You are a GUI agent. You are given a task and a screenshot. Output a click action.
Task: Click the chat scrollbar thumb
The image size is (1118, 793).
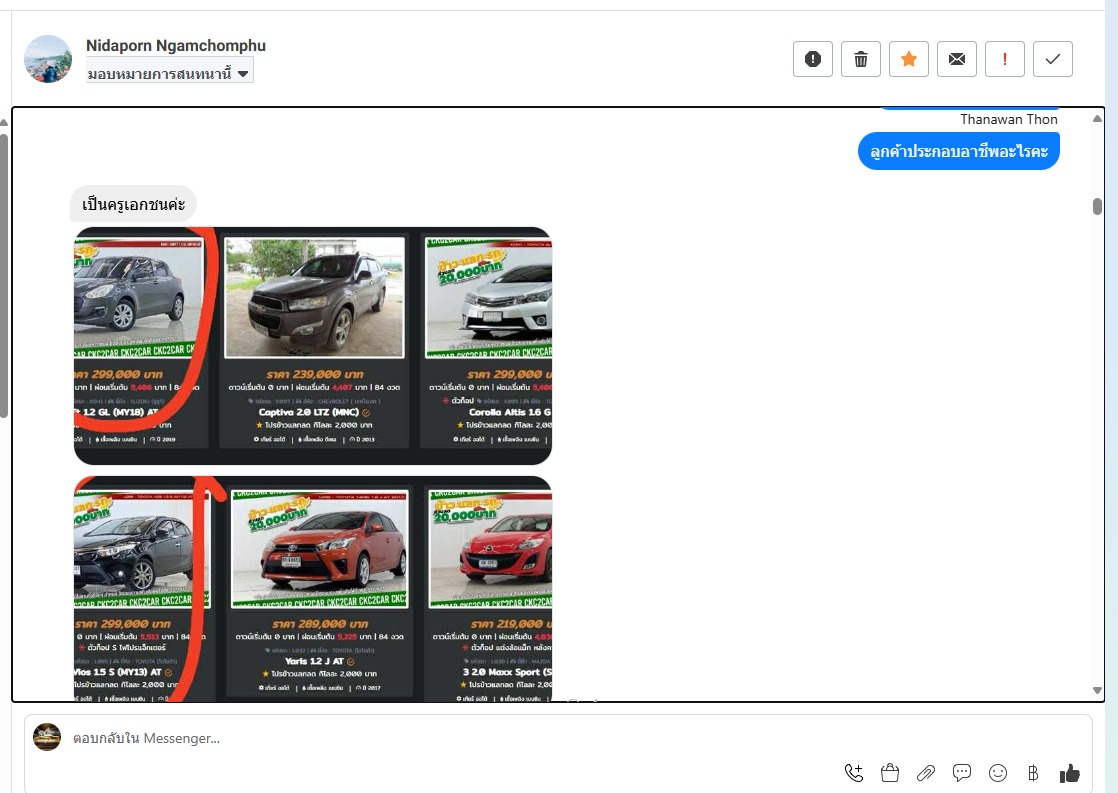coord(1097,206)
